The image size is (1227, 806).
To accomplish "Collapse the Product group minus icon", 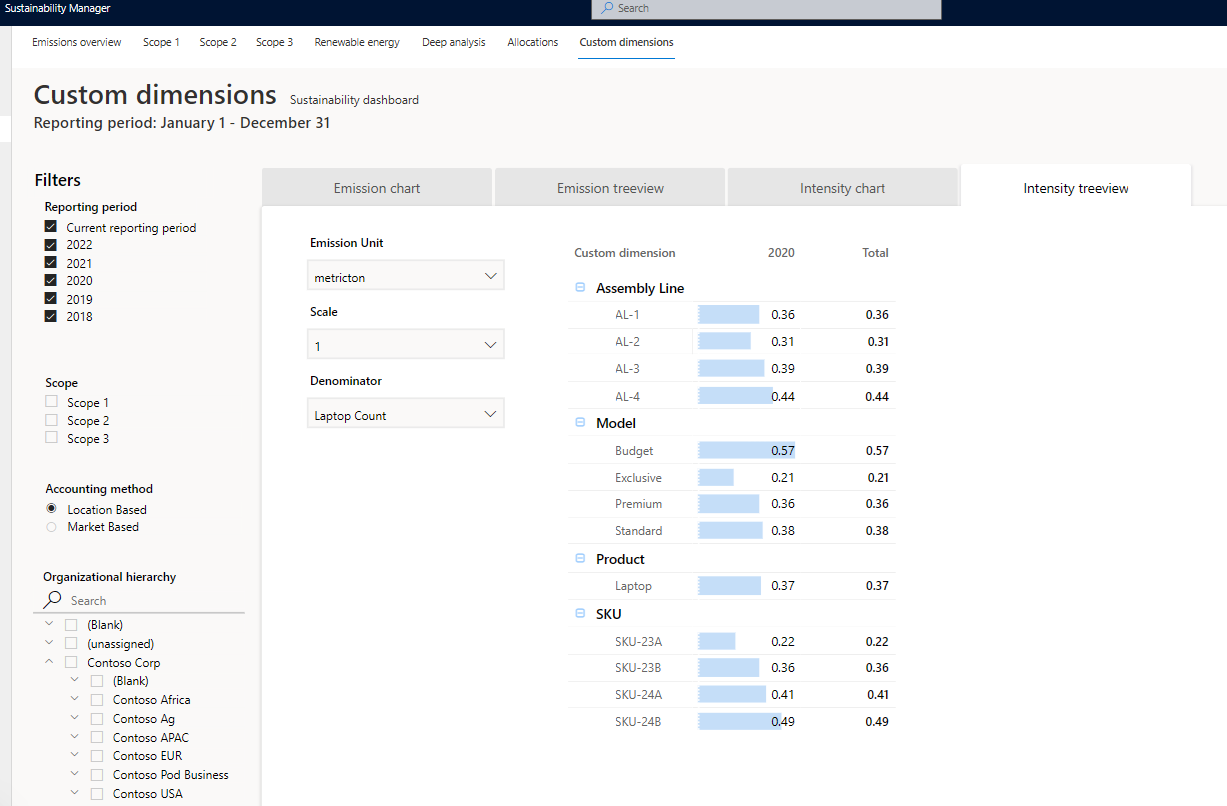I will tap(580, 559).
